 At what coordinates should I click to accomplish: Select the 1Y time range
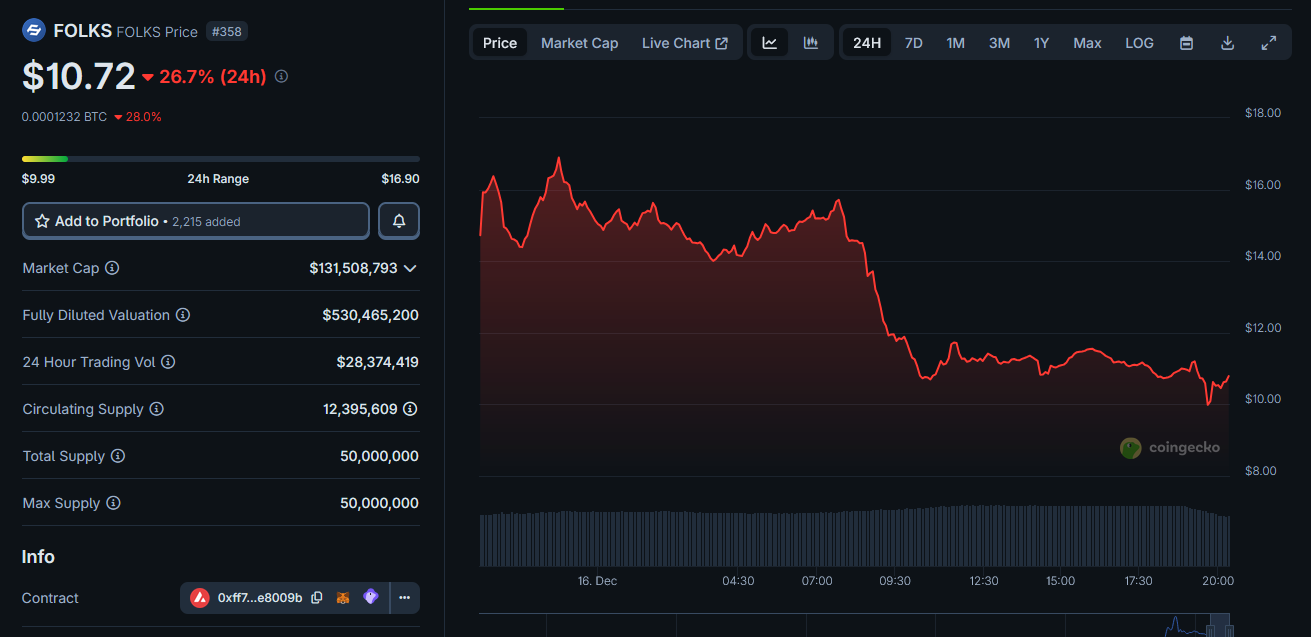pyautogui.click(x=1041, y=43)
